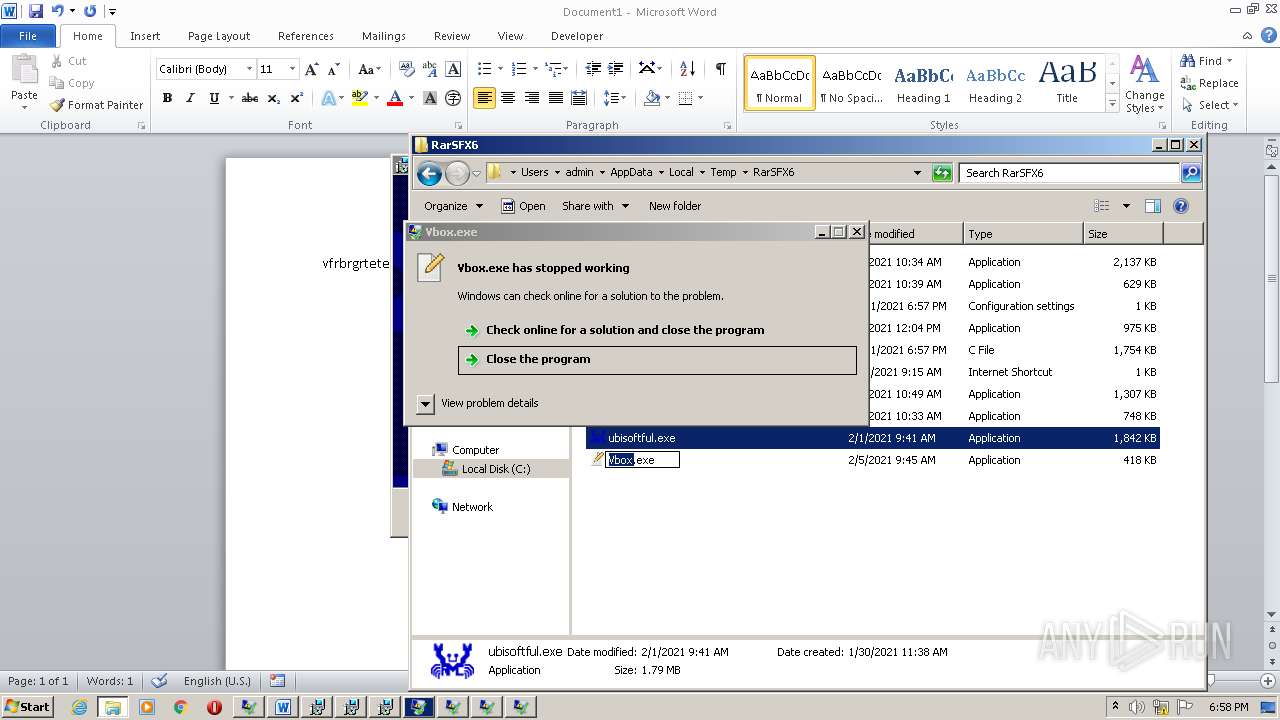The width and height of the screenshot is (1280, 720).
Task: Toggle Show/Hide paragraph marks
Action: 720,69
